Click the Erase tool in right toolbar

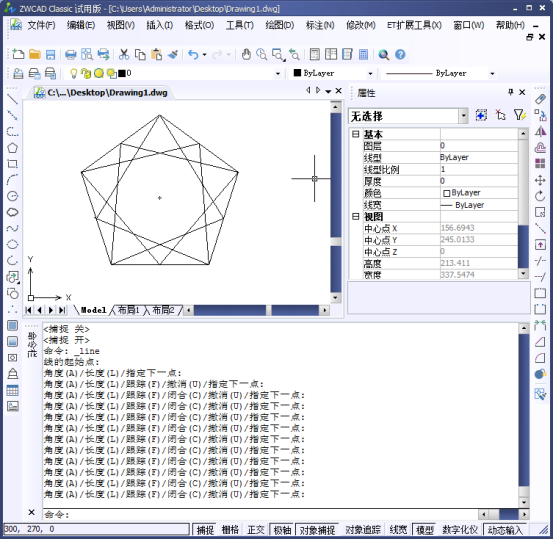(540, 99)
